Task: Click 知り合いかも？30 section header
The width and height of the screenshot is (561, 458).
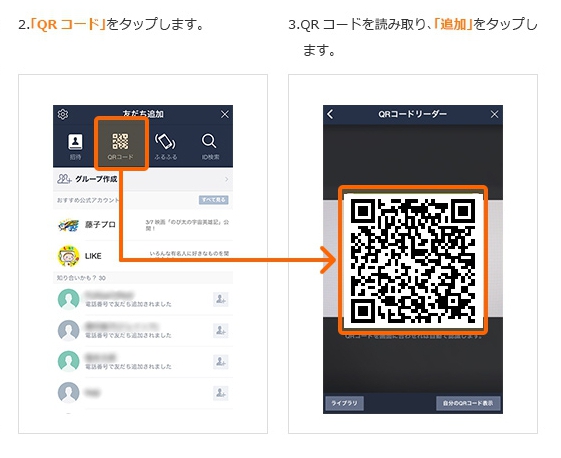Action: point(143,278)
